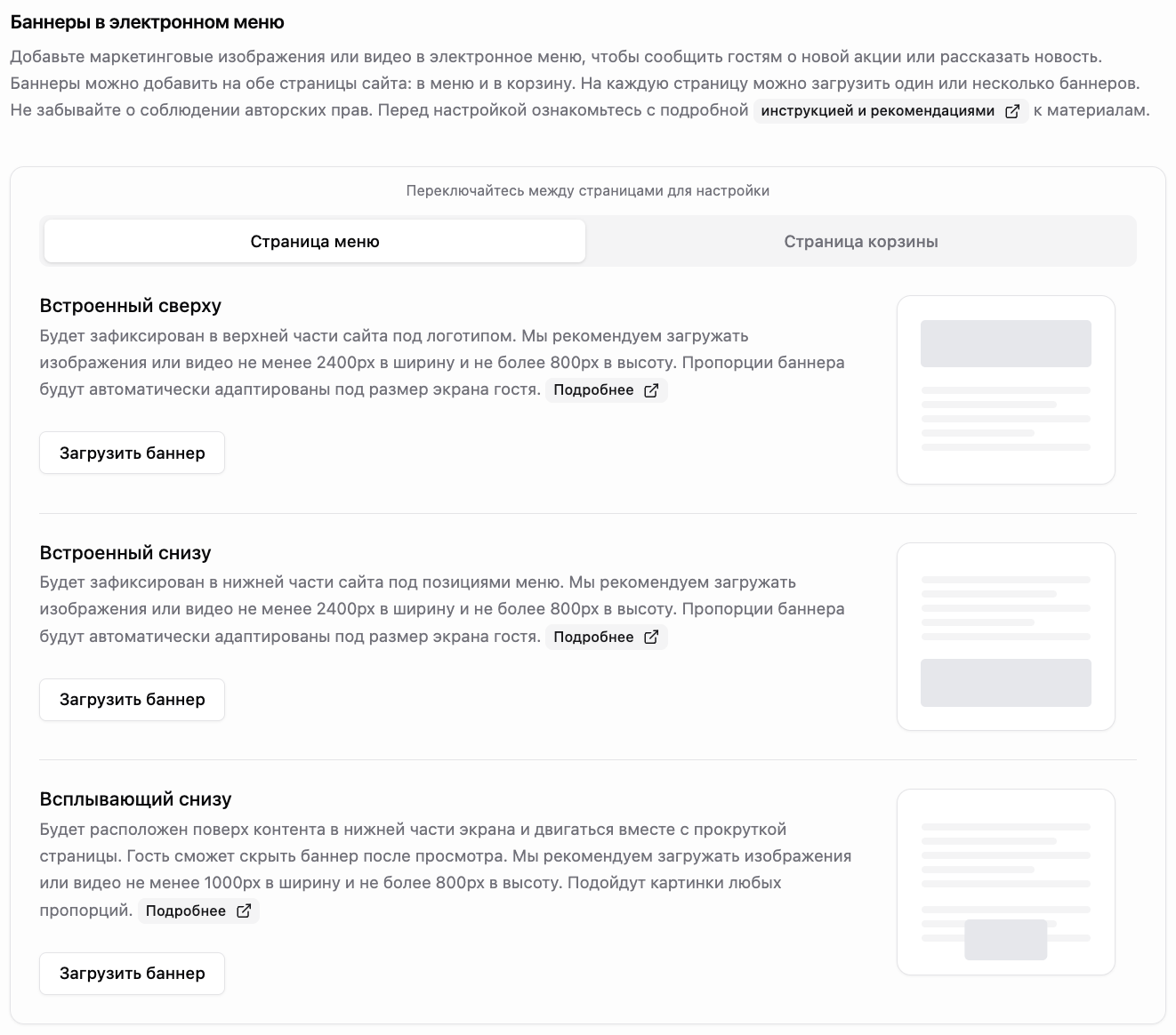Click the 'Встроенный снизу' section heading
The image size is (1176, 1035).
125,553
